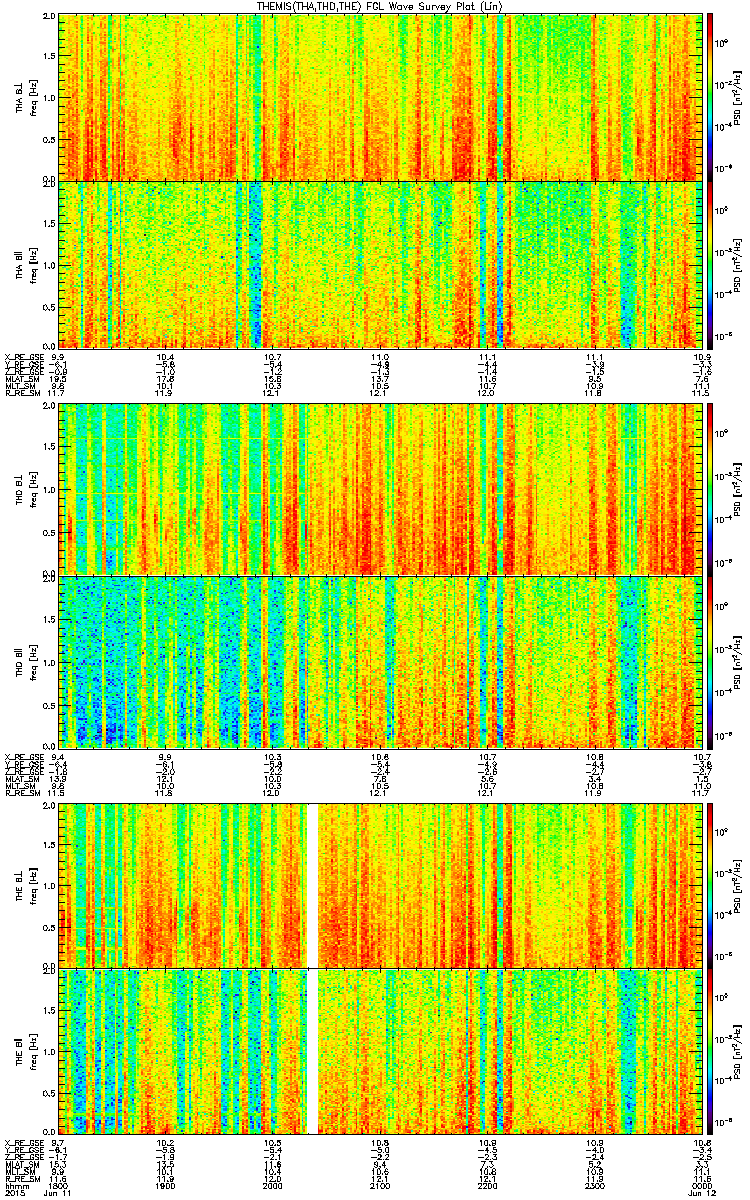Click the X_RE_GSE label under the THA panels
Screen dimensions: 750x1200
pos(25,356)
